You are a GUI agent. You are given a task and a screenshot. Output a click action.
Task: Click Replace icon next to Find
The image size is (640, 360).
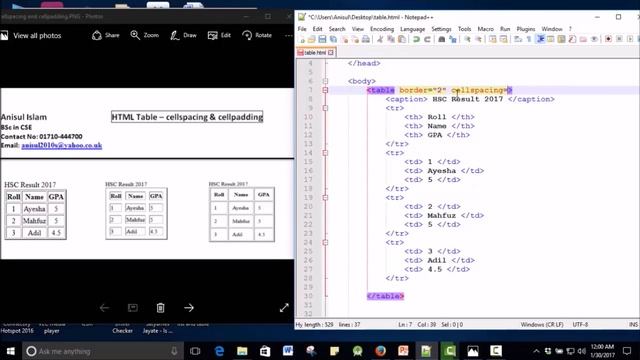(453, 40)
